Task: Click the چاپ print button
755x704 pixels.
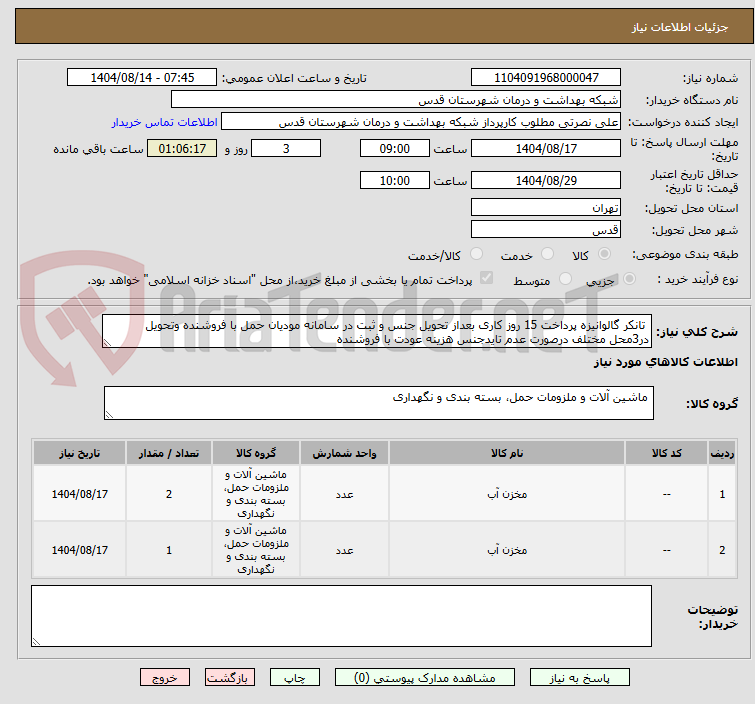Action: click(295, 678)
